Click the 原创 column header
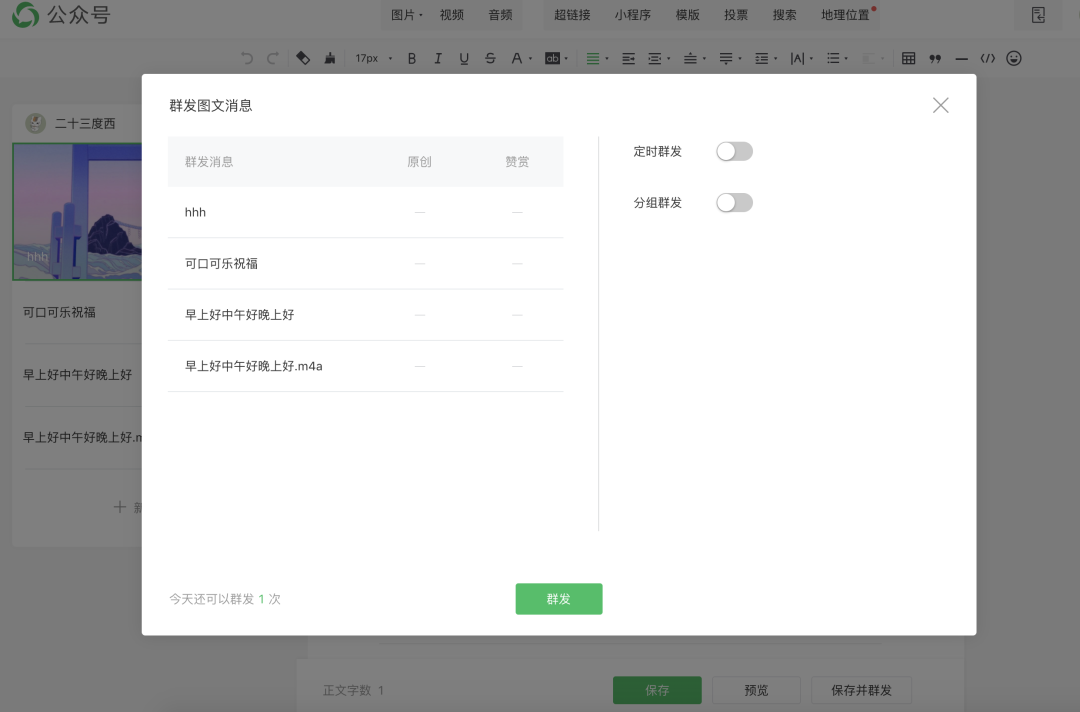The height and width of the screenshot is (712, 1080). 419,162
